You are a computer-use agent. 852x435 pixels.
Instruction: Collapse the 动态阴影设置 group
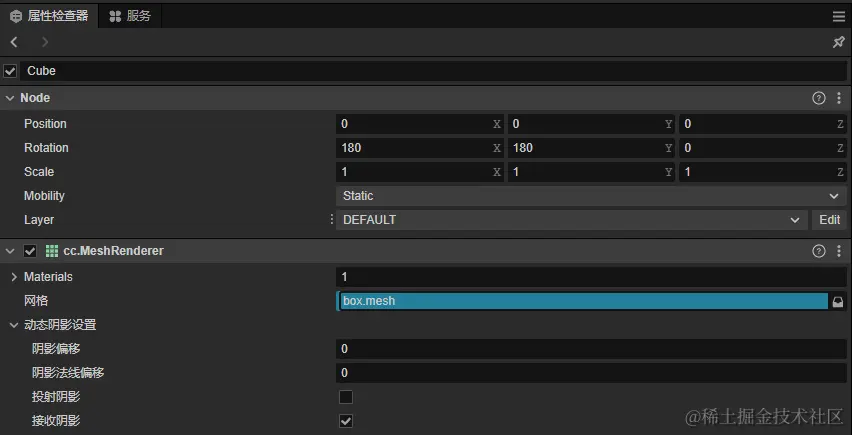14,325
